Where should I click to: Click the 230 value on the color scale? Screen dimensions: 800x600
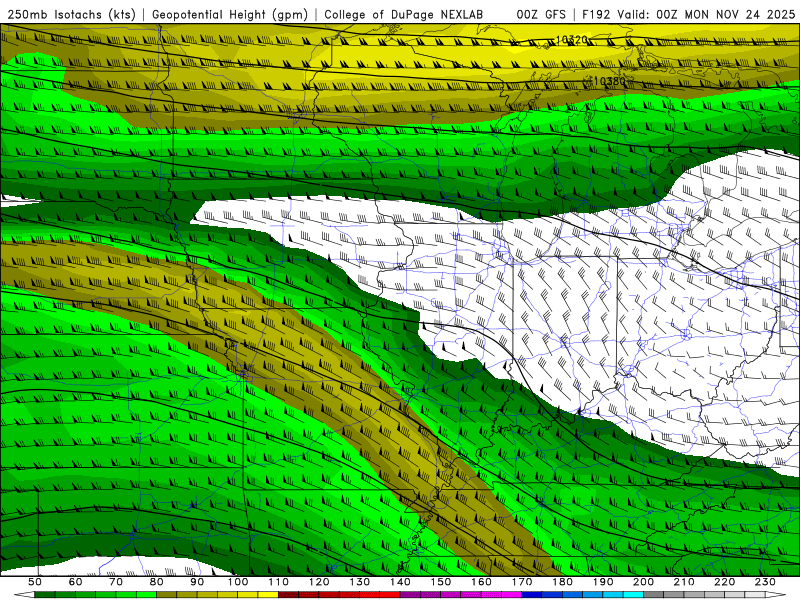[x=765, y=582]
